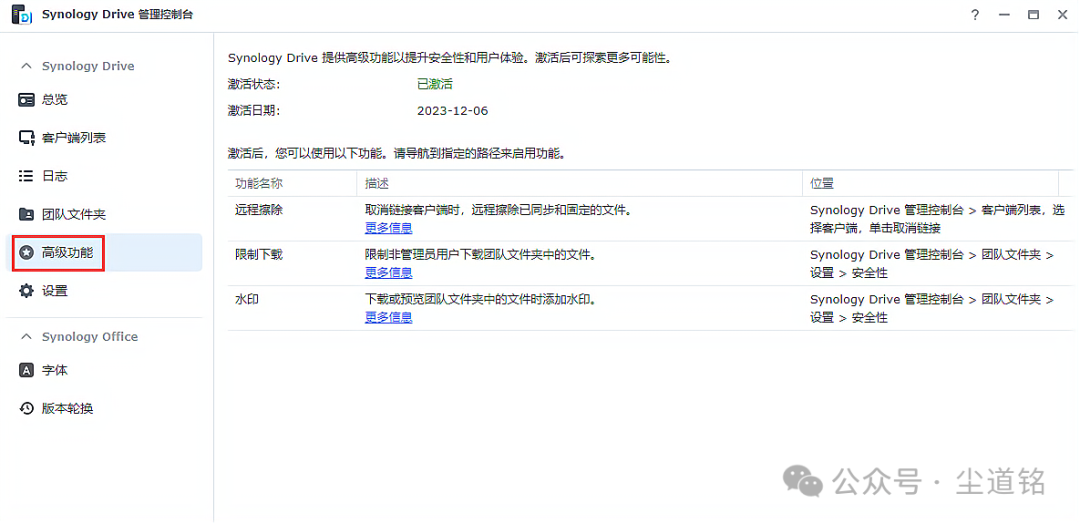Sort by the 功能名称 column header
1080x524 pixels.
pyautogui.click(x=259, y=184)
